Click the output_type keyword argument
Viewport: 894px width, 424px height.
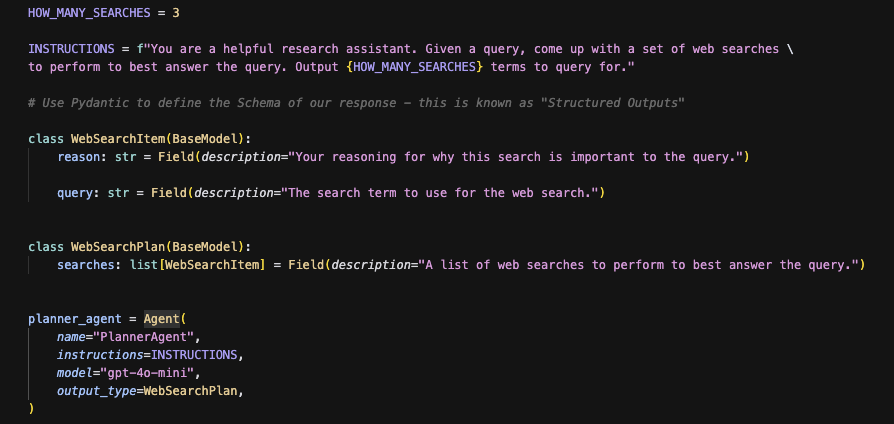coord(97,391)
